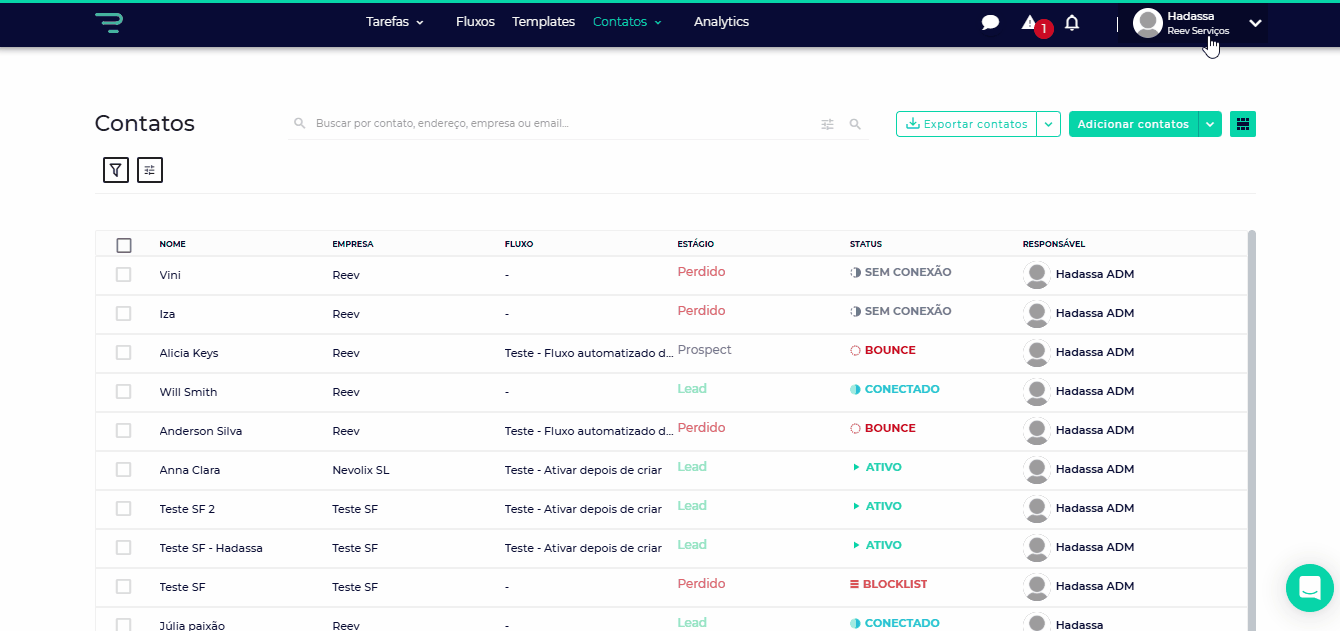Open the Intercom chat bubble

point(1310,588)
